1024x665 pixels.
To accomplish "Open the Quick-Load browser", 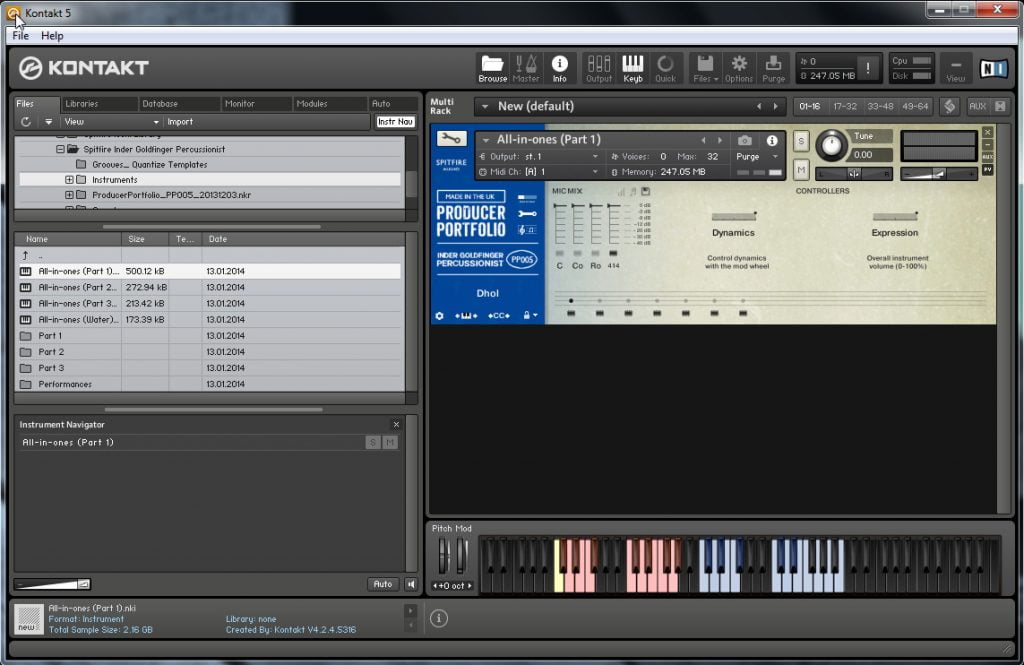I will [x=665, y=69].
